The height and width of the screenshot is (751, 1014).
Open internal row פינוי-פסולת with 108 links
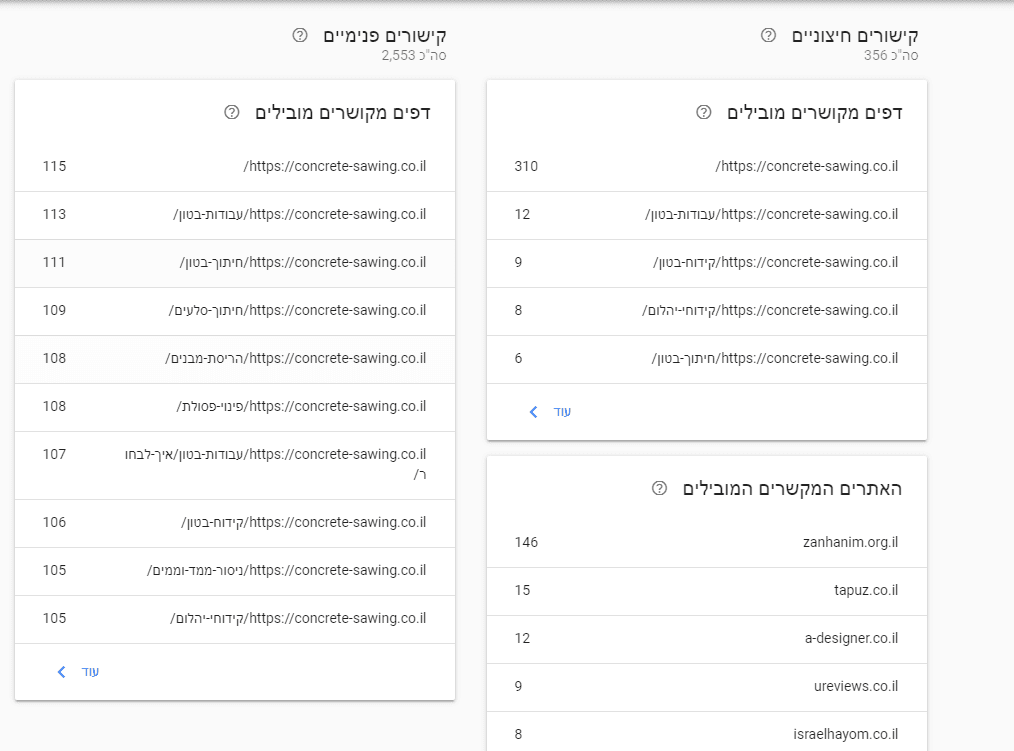(x=235, y=407)
